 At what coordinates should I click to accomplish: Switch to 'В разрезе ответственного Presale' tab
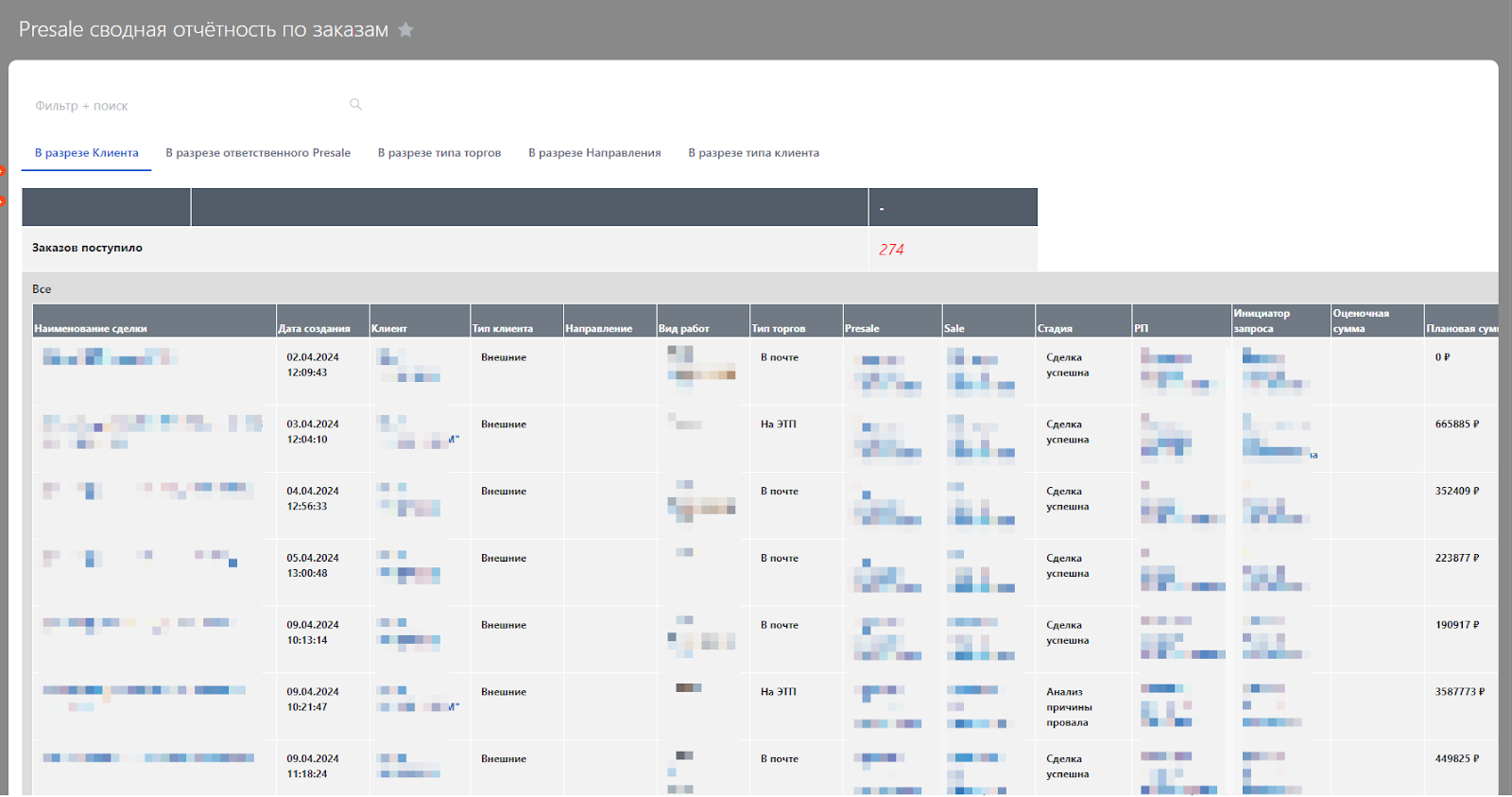pyautogui.click(x=258, y=153)
